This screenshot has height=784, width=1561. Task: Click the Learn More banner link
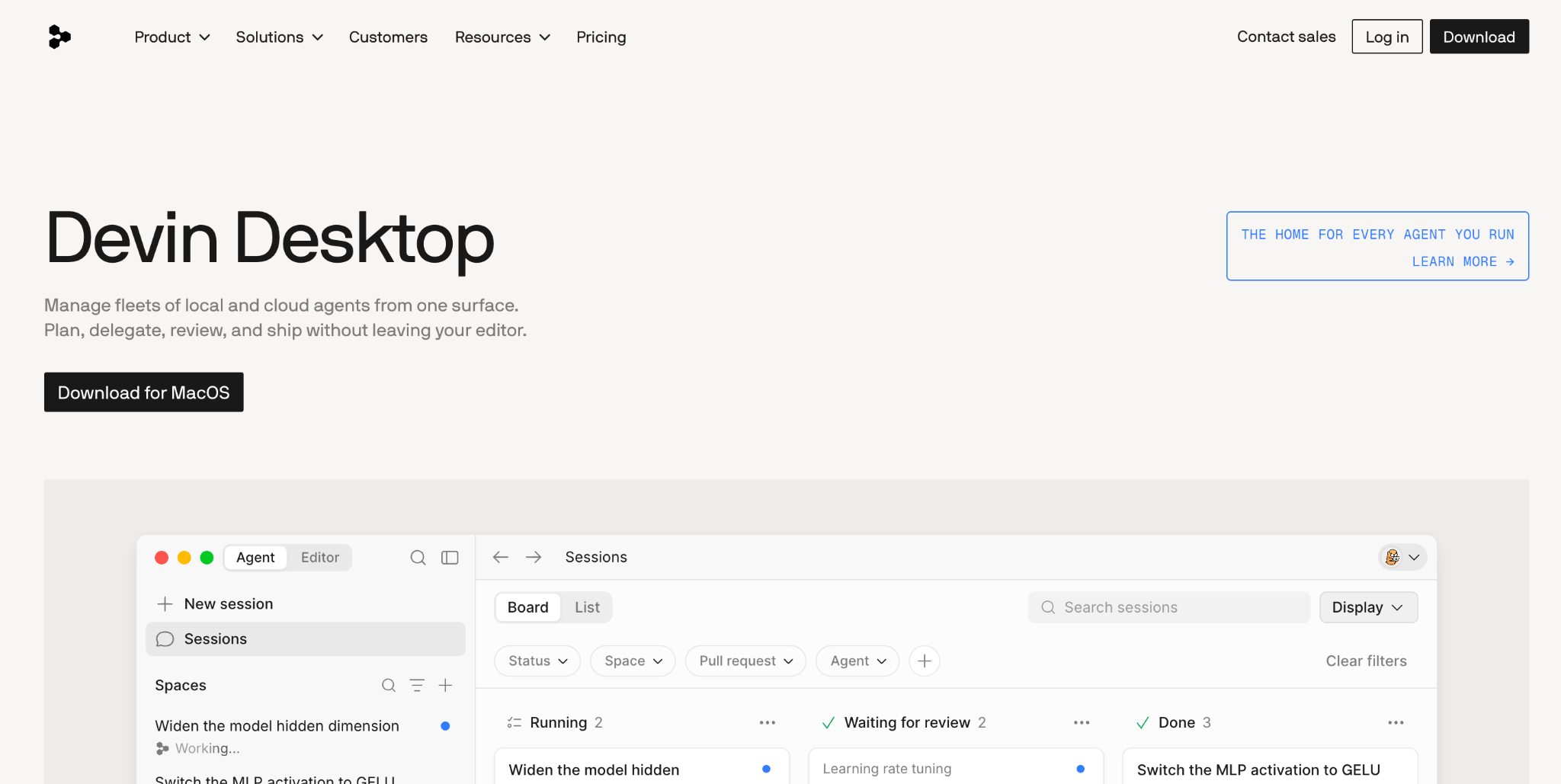(1463, 261)
